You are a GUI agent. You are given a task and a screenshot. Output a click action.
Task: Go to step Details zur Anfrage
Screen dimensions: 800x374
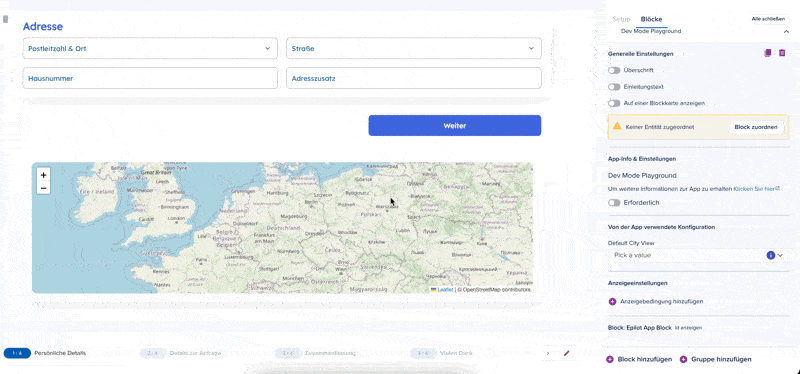point(181,353)
